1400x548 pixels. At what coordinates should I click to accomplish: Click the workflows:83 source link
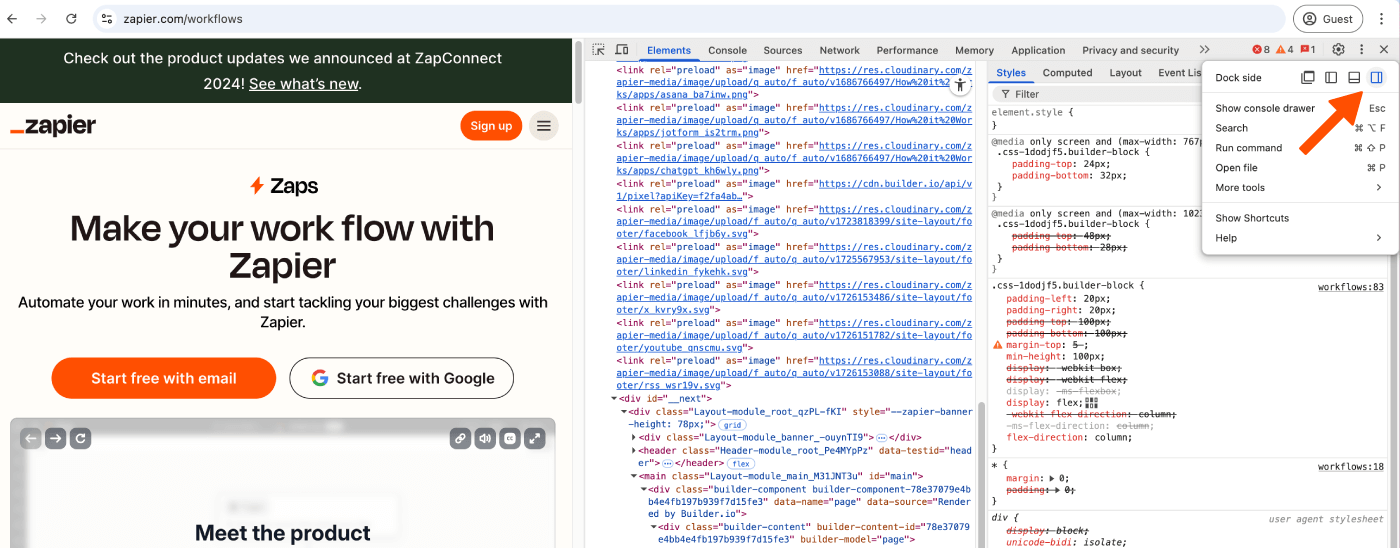click(x=1350, y=287)
